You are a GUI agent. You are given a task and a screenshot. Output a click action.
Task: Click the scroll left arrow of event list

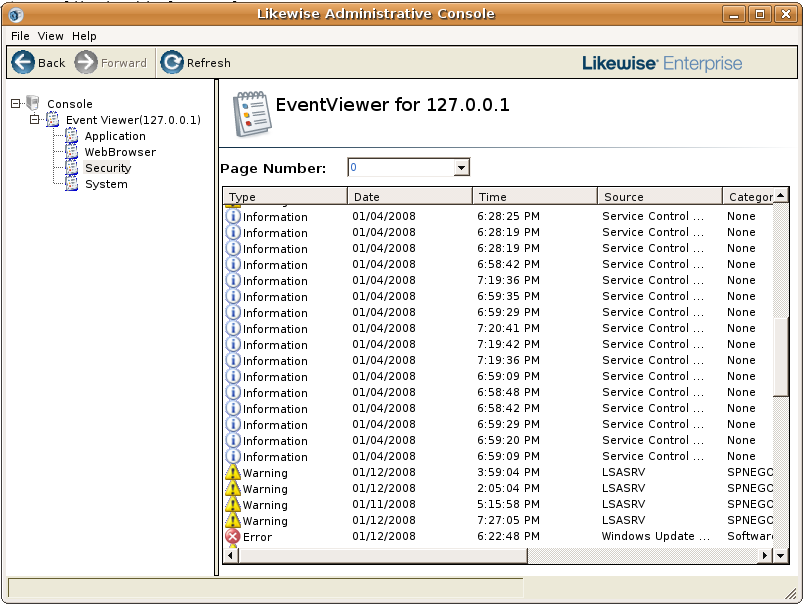(231, 555)
